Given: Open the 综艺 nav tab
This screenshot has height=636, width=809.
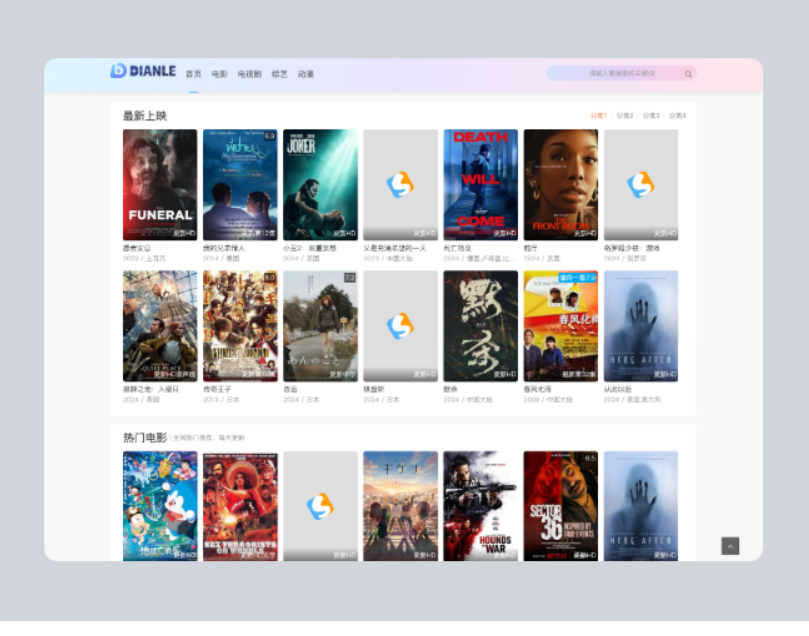Looking at the screenshot, I should click(x=280, y=74).
